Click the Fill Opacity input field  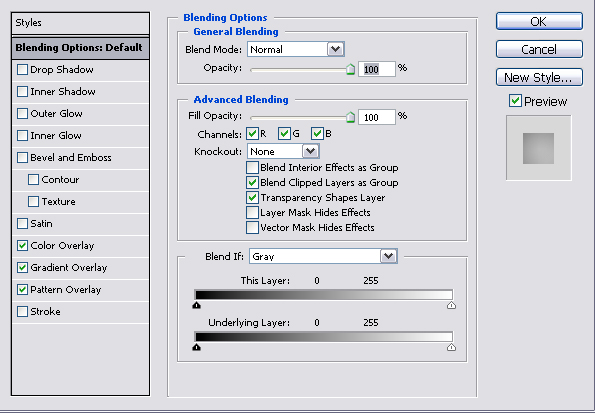[377, 117]
